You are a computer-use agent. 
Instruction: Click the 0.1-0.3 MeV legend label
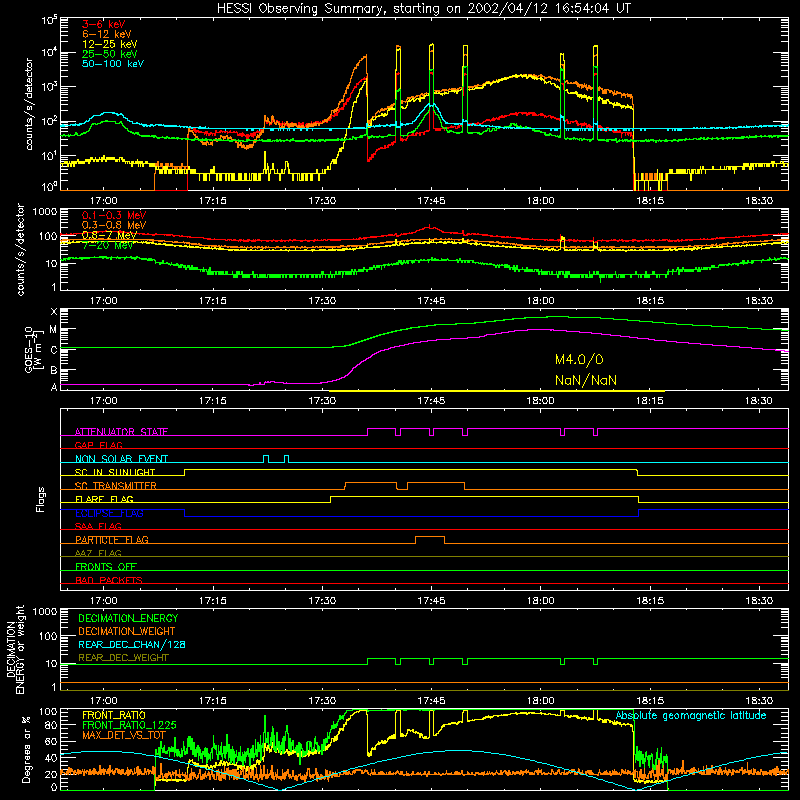coord(114,215)
